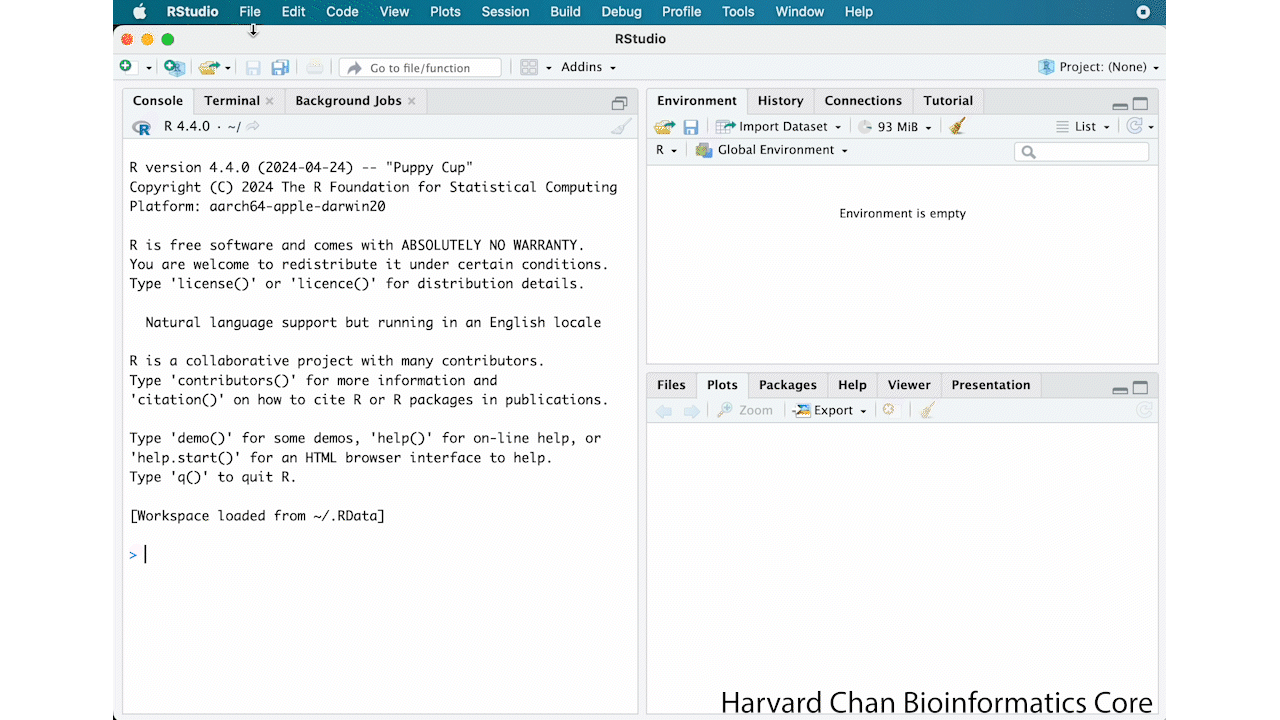Switch to the Tutorial tab

click(x=948, y=100)
